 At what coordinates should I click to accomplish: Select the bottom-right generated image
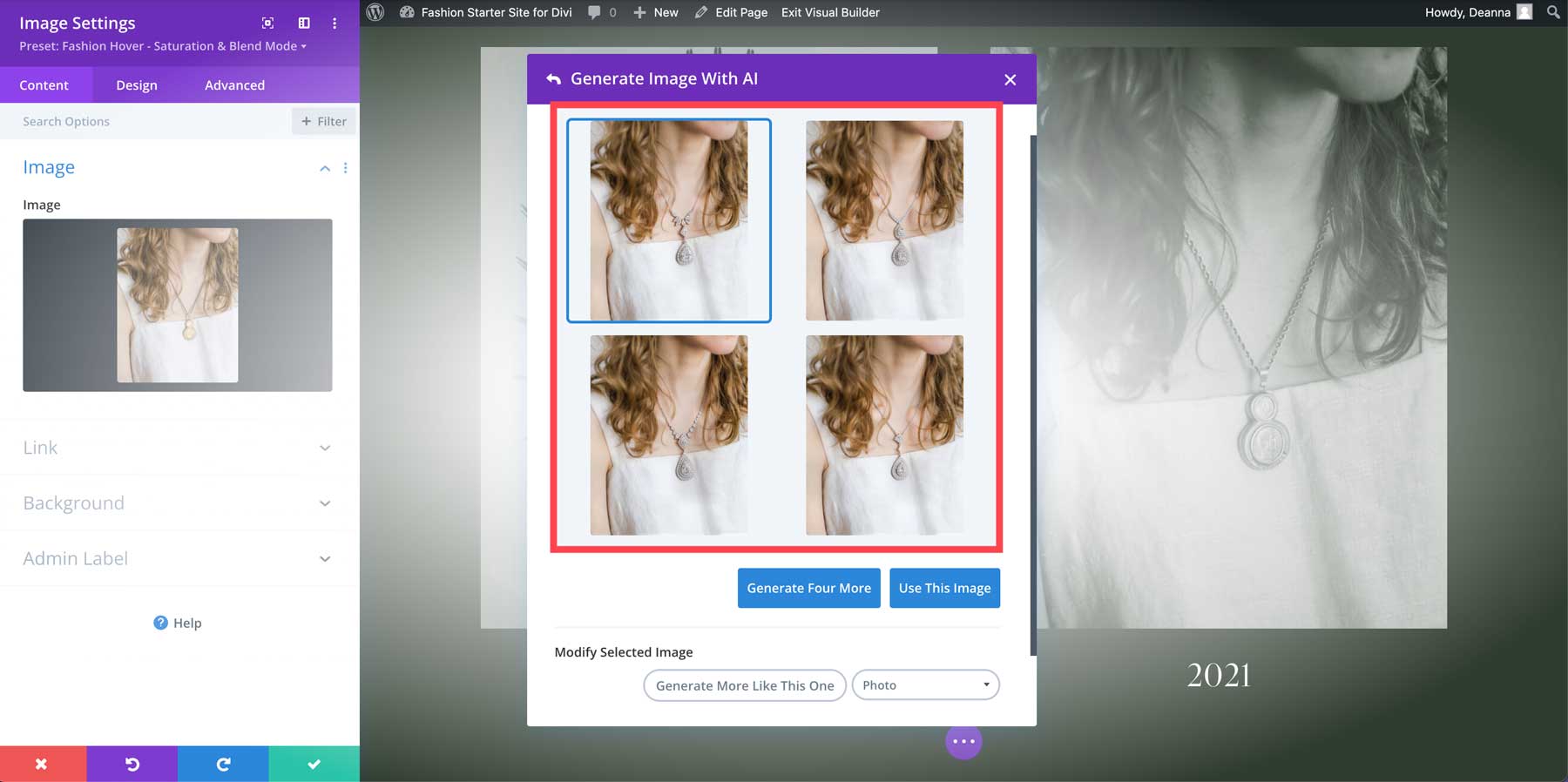884,435
